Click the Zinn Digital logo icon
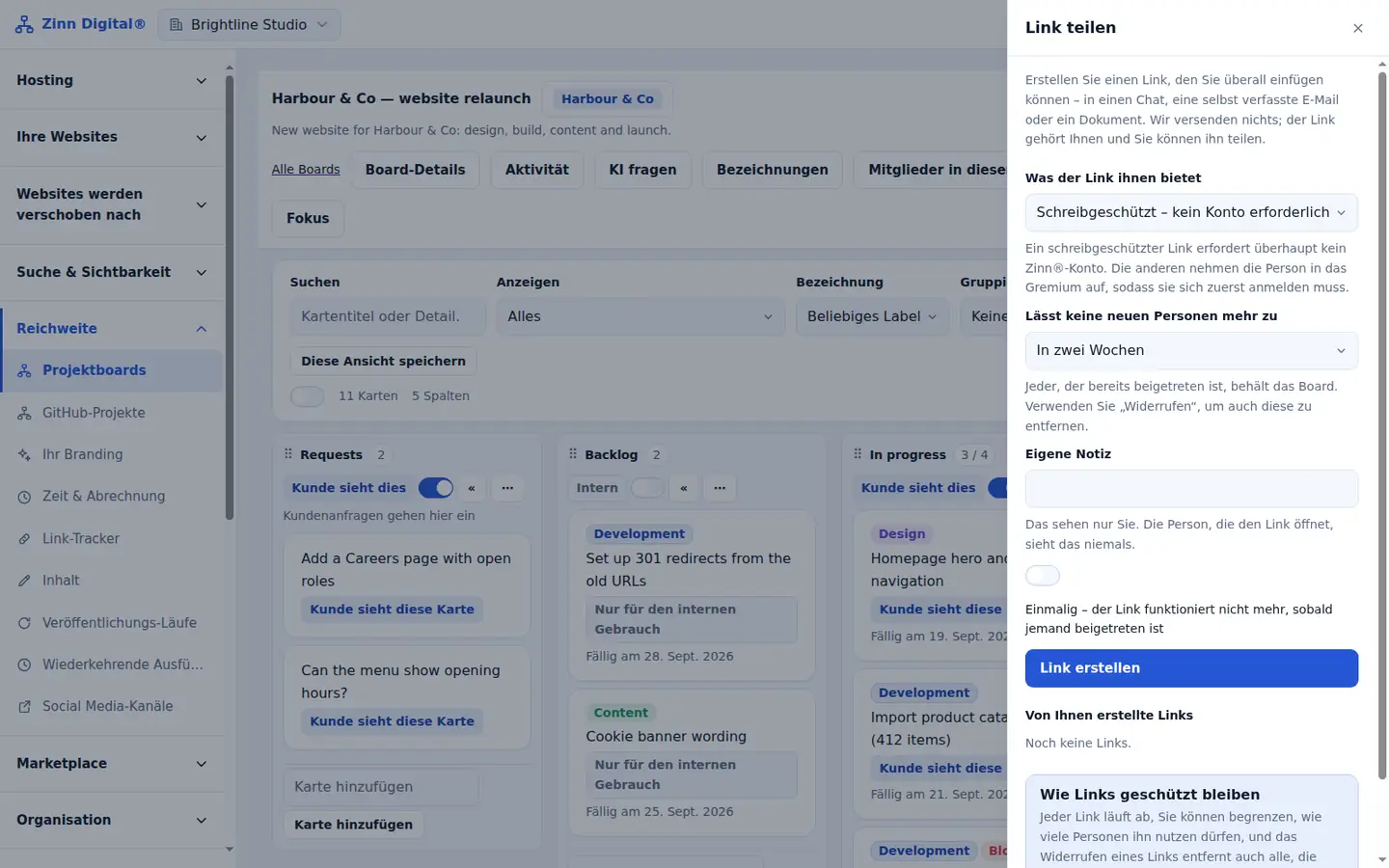Screen dimensions: 1389x868 [x=24, y=24]
